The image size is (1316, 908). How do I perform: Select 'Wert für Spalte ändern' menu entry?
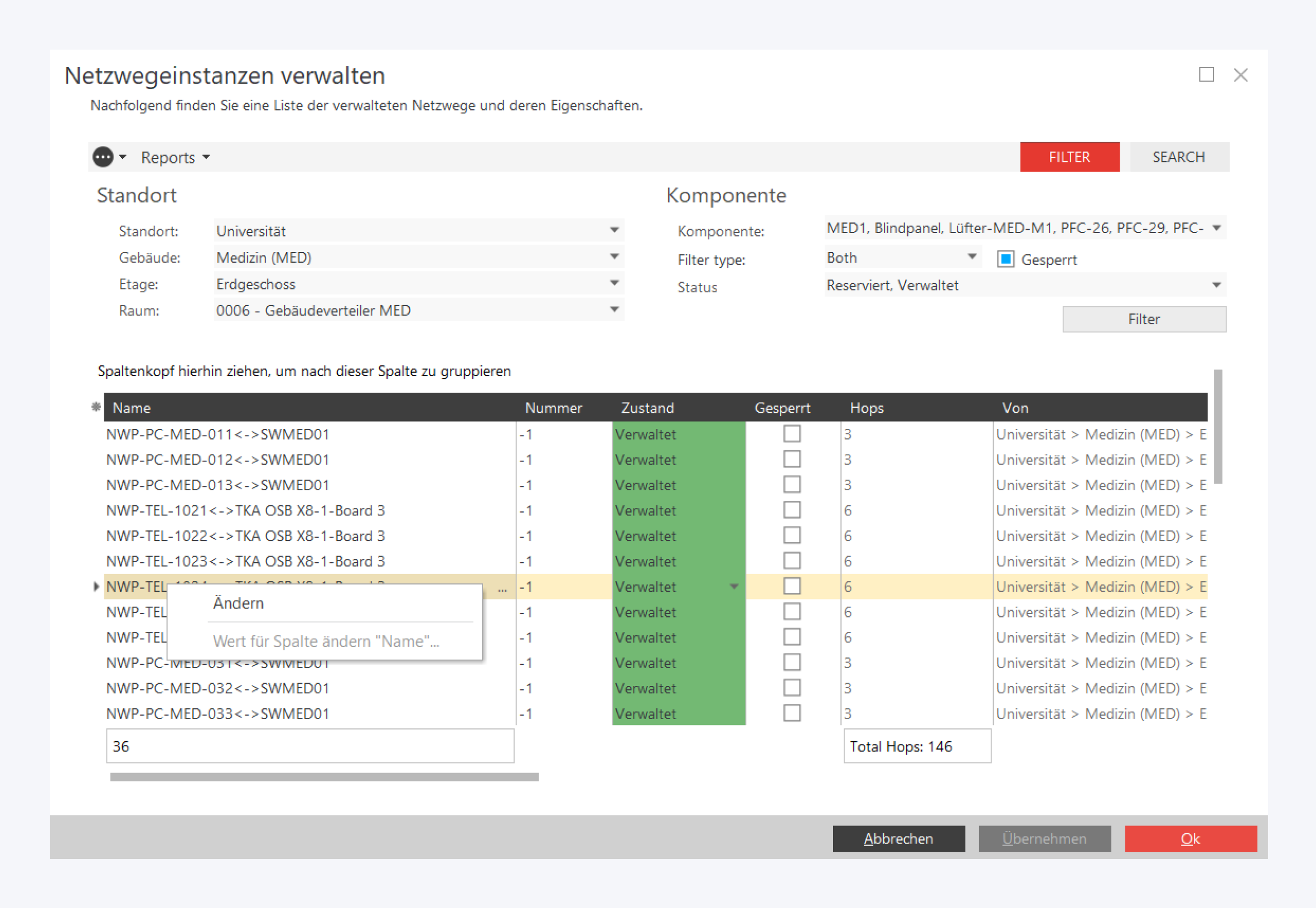tap(325, 641)
